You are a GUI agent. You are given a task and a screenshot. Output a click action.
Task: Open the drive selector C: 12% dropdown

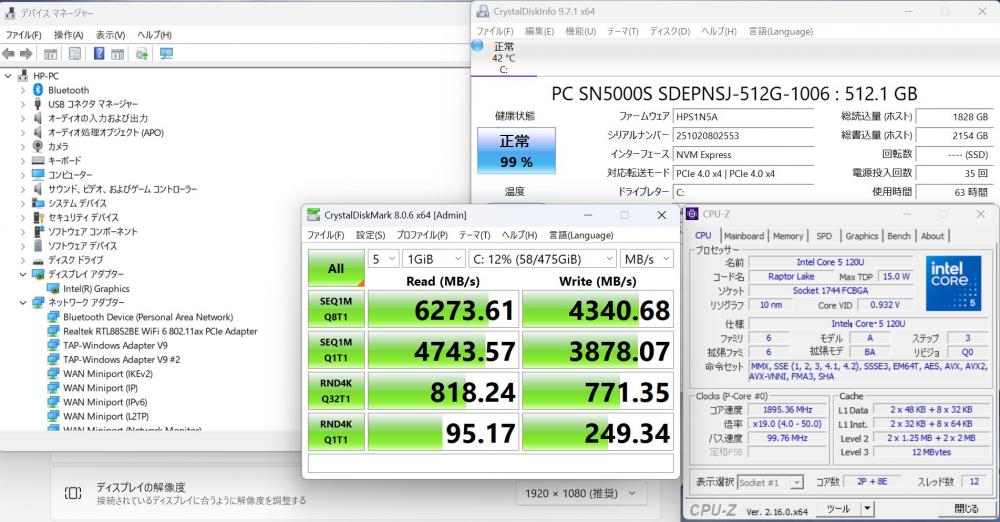coord(543,258)
